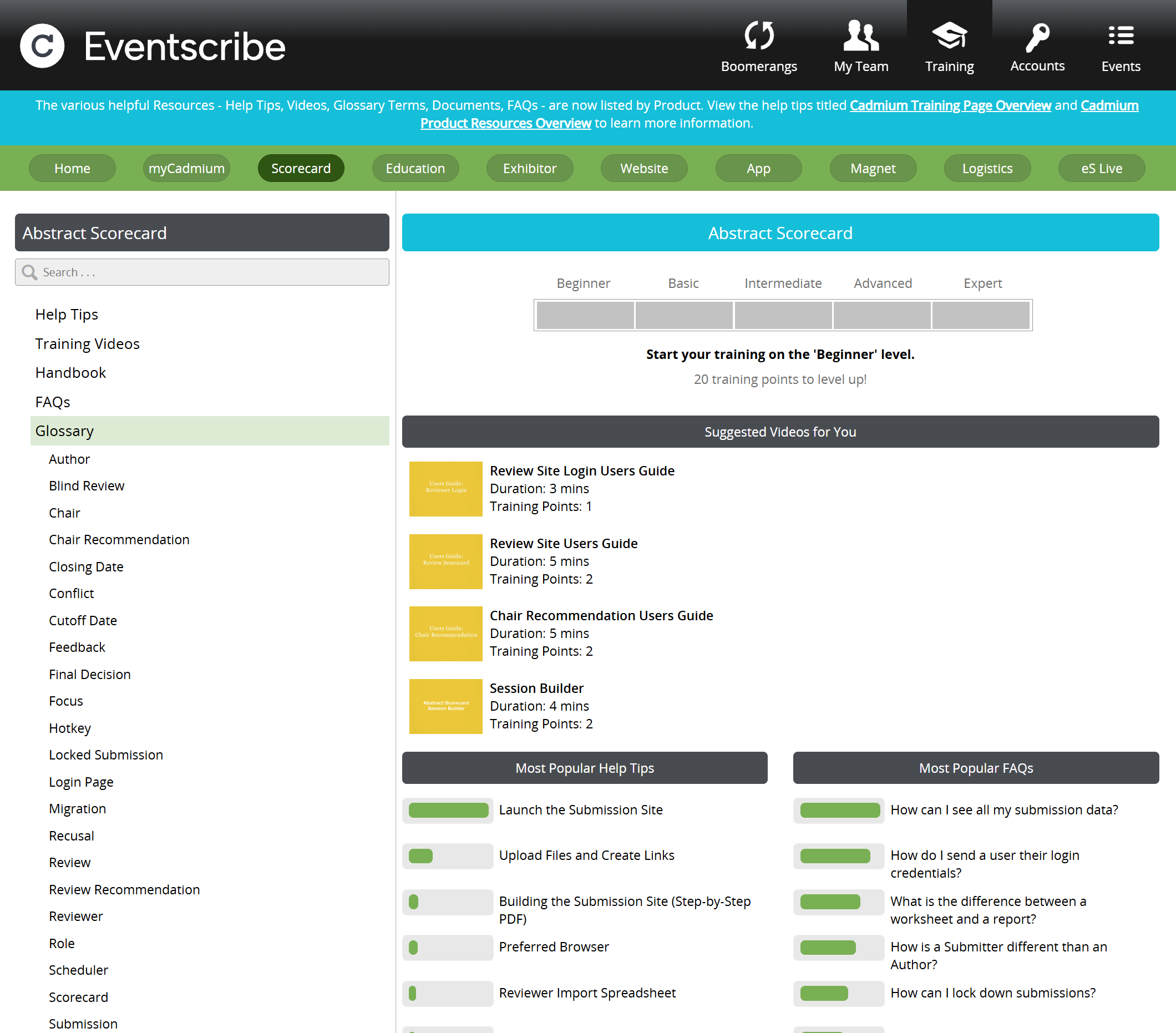Open the eS Live tab
Viewport: 1176px width, 1033px height.
(1101, 168)
